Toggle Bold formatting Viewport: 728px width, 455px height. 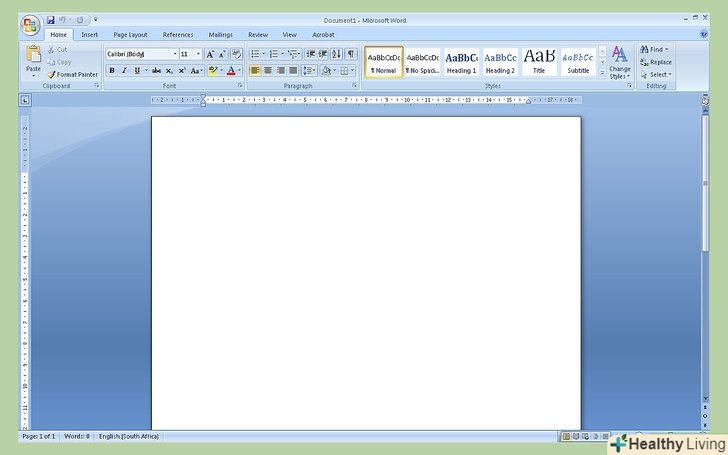pyautogui.click(x=111, y=71)
